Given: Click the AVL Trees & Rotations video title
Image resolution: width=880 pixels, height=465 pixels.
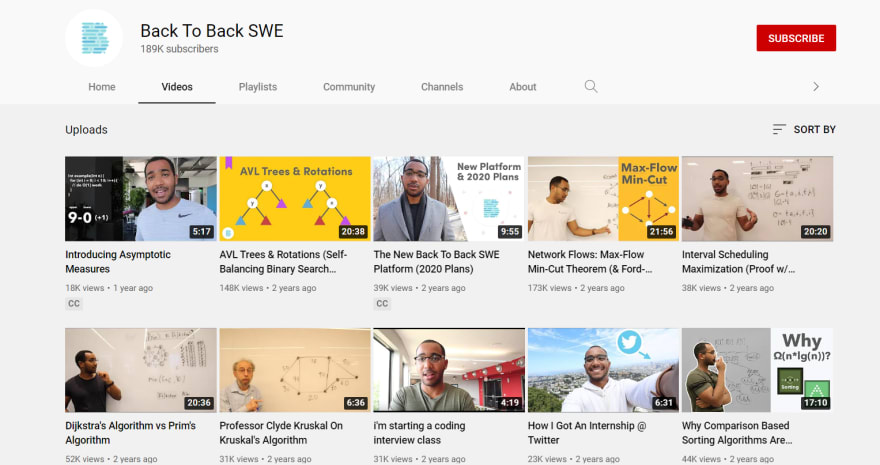Looking at the screenshot, I should pyautogui.click(x=283, y=261).
